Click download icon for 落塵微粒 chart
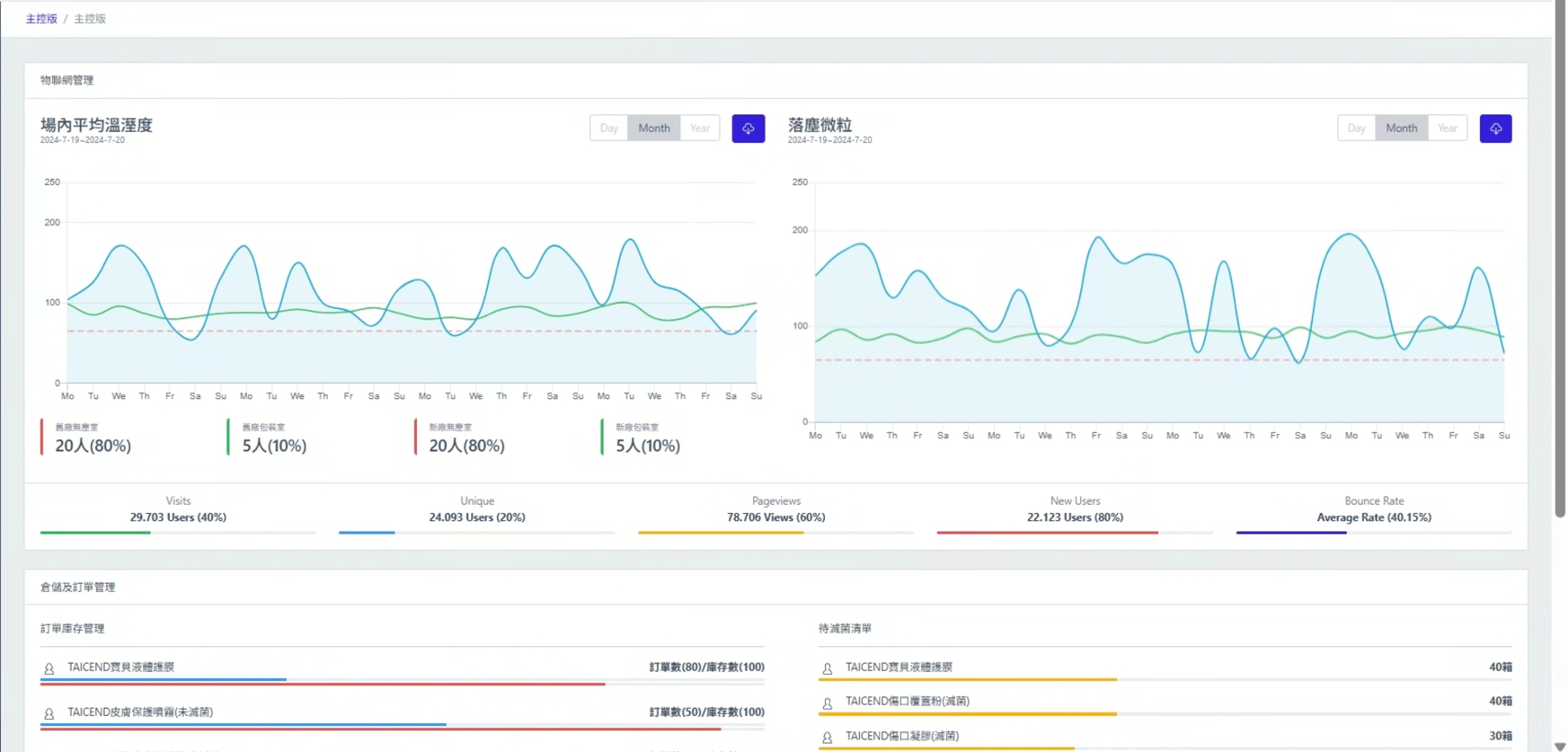This screenshot has width=1568, height=752. point(1495,128)
